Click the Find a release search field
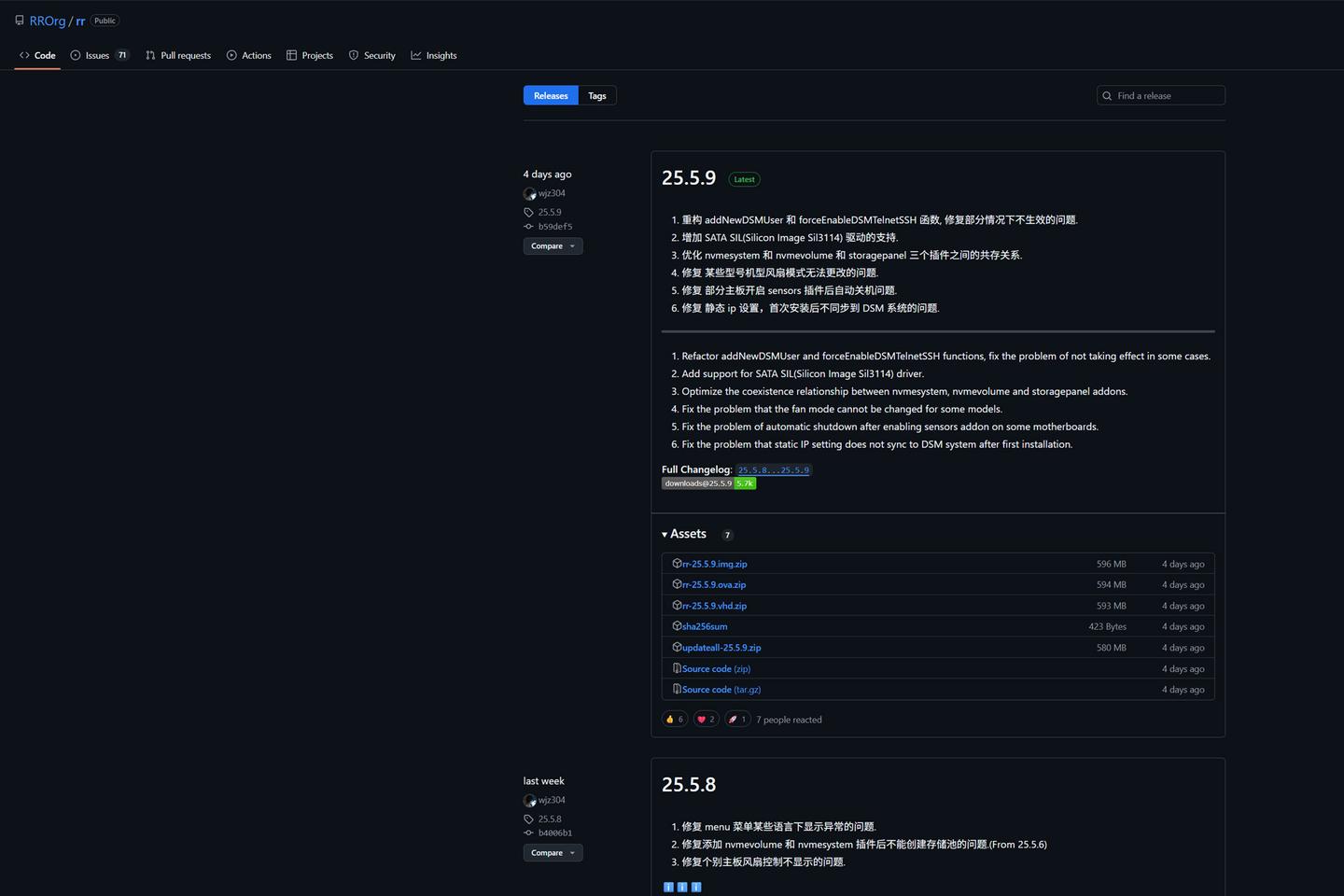Screen dimensions: 1344x896 [x=1160, y=95]
